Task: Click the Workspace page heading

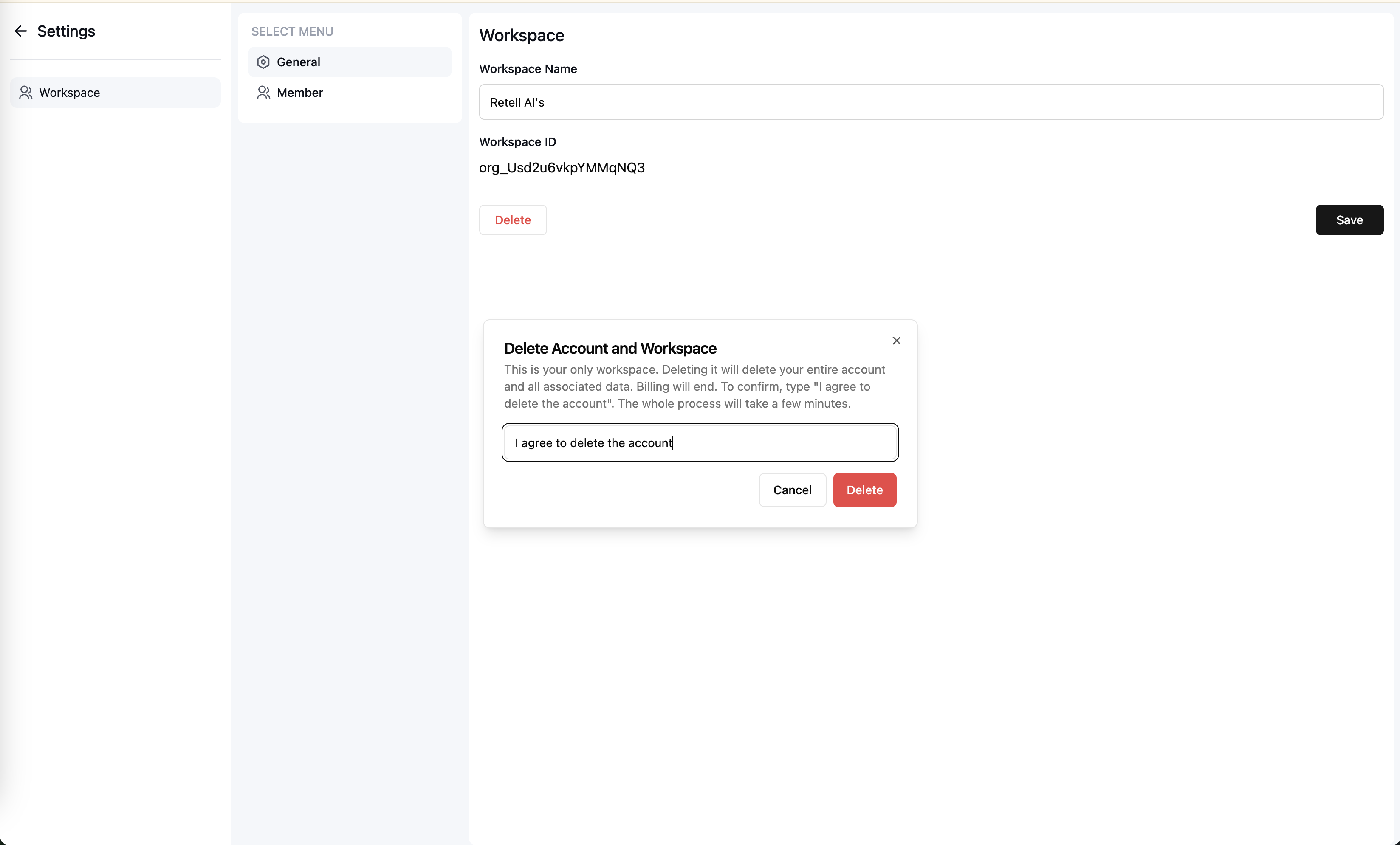Action: point(521,35)
